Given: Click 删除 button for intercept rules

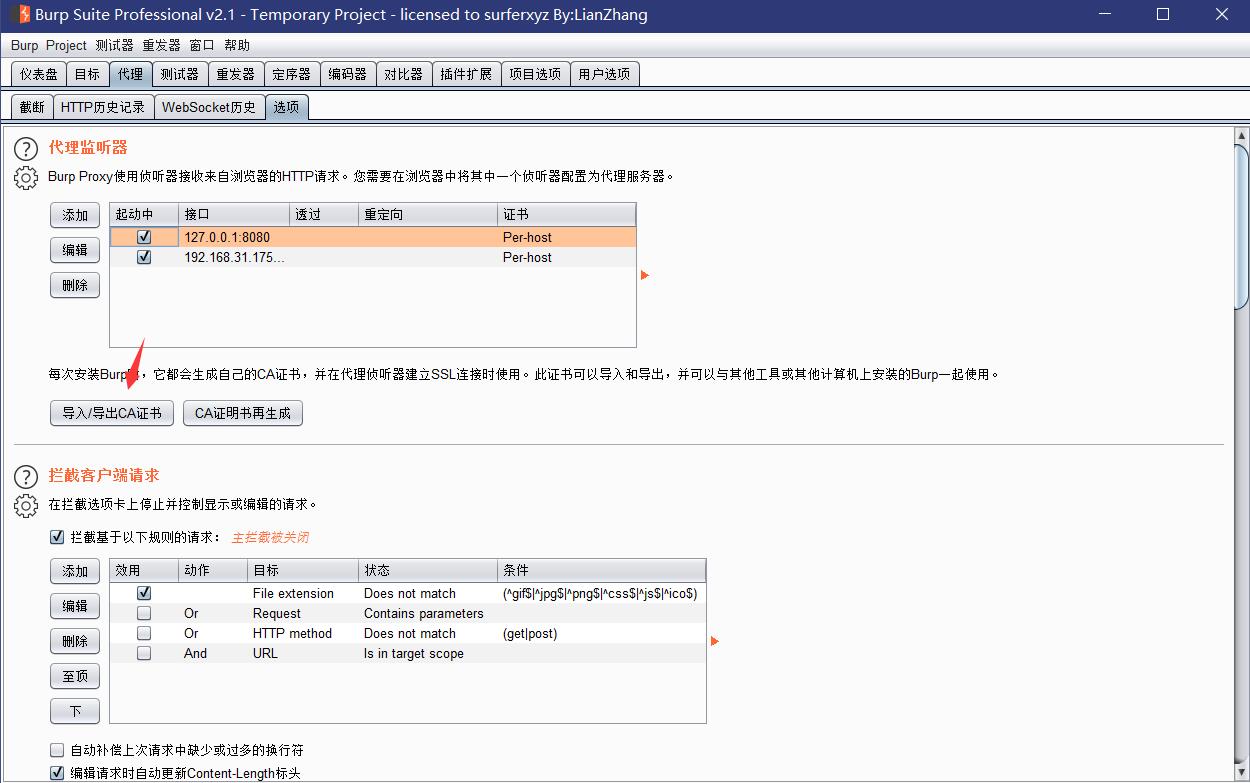Looking at the screenshot, I should point(75,641).
